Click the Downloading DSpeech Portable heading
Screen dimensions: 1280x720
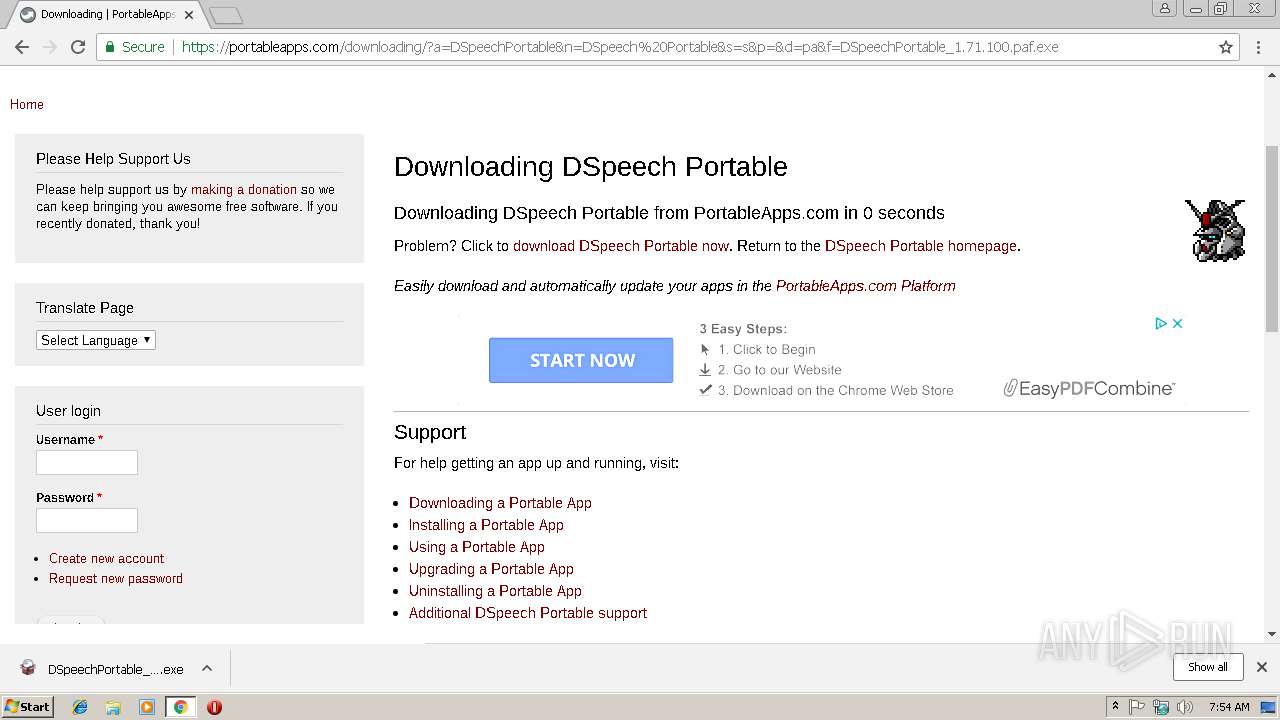coord(591,167)
